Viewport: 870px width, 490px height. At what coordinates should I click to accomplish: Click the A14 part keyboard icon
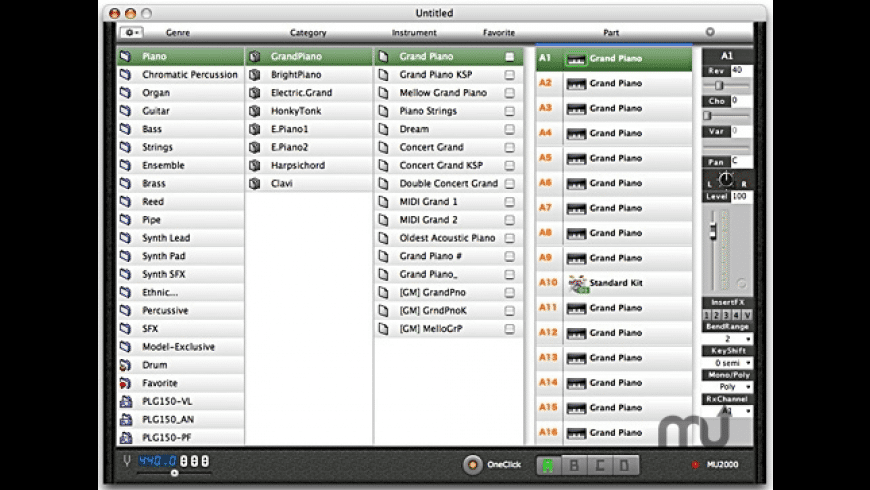pos(576,383)
